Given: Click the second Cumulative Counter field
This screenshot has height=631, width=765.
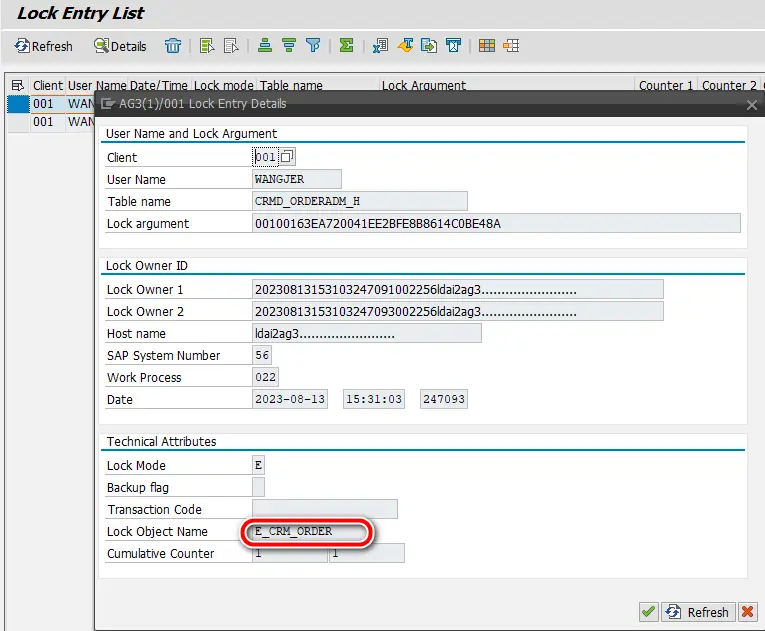Looking at the screenshot, I should point(367,553).
